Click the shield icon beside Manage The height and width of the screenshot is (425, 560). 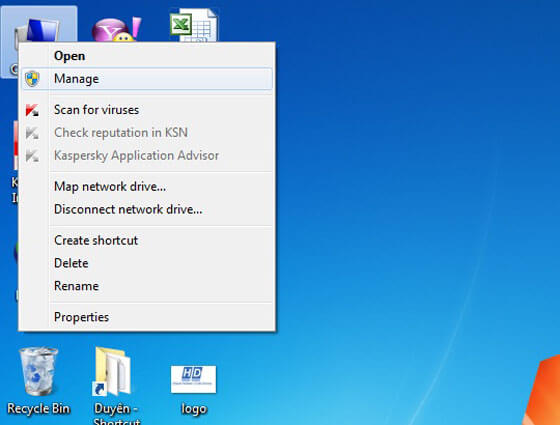pyautogui.click(x=32, y=79)
